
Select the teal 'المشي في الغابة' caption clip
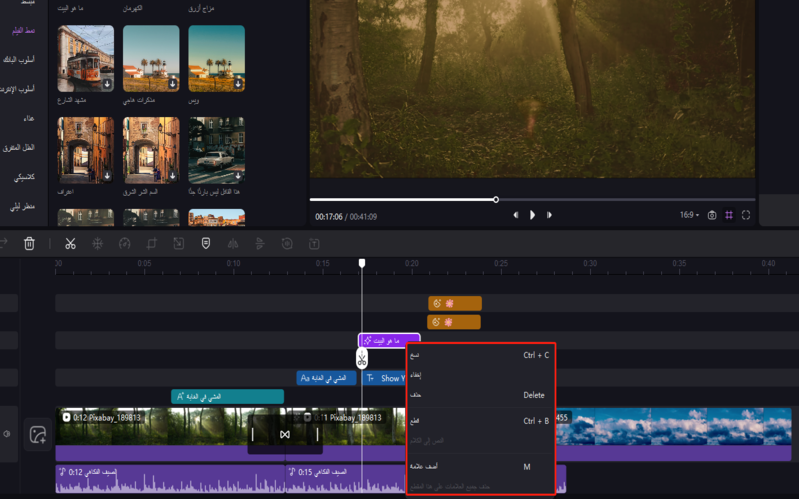point(227,396)
